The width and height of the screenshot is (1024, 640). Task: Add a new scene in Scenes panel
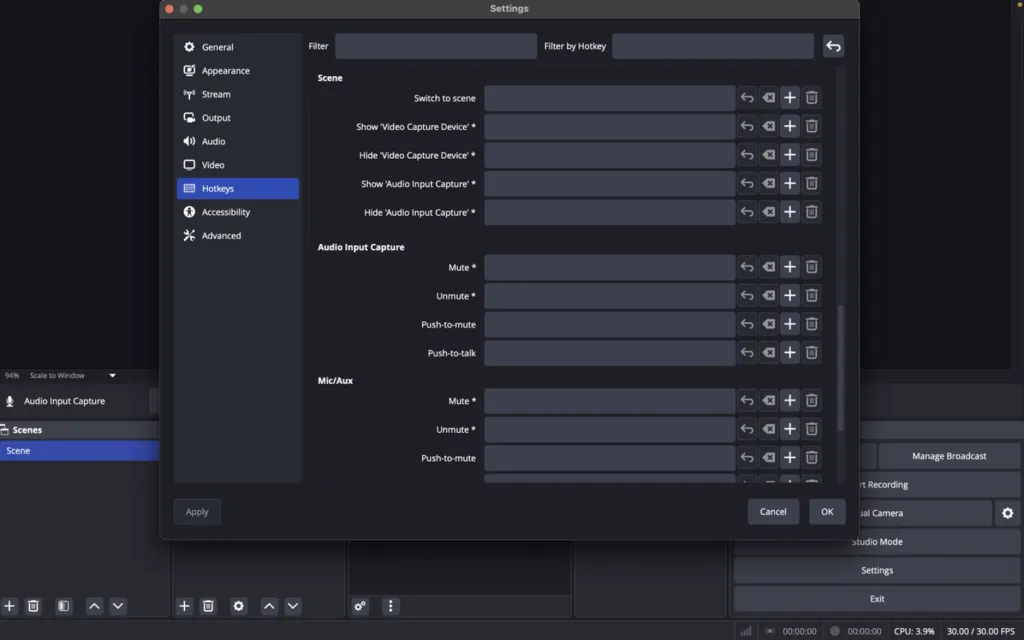point(9,606)
